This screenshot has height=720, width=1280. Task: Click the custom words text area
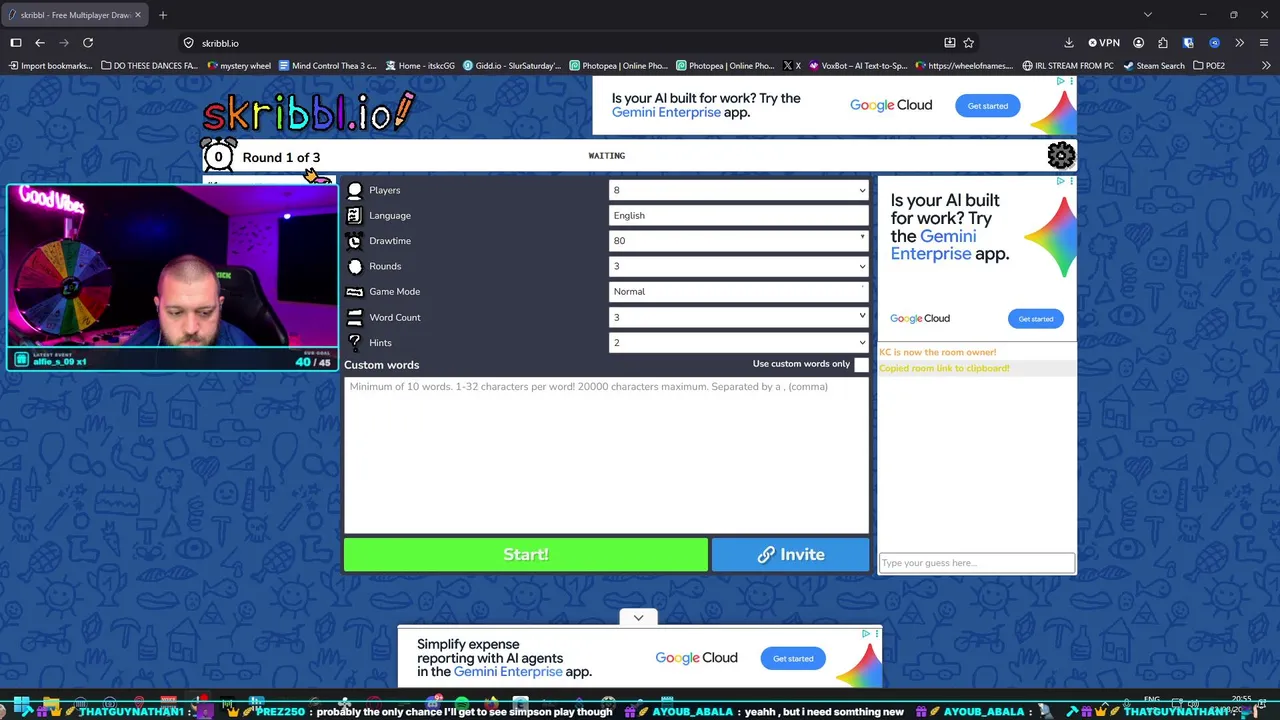tap(606, 455)
